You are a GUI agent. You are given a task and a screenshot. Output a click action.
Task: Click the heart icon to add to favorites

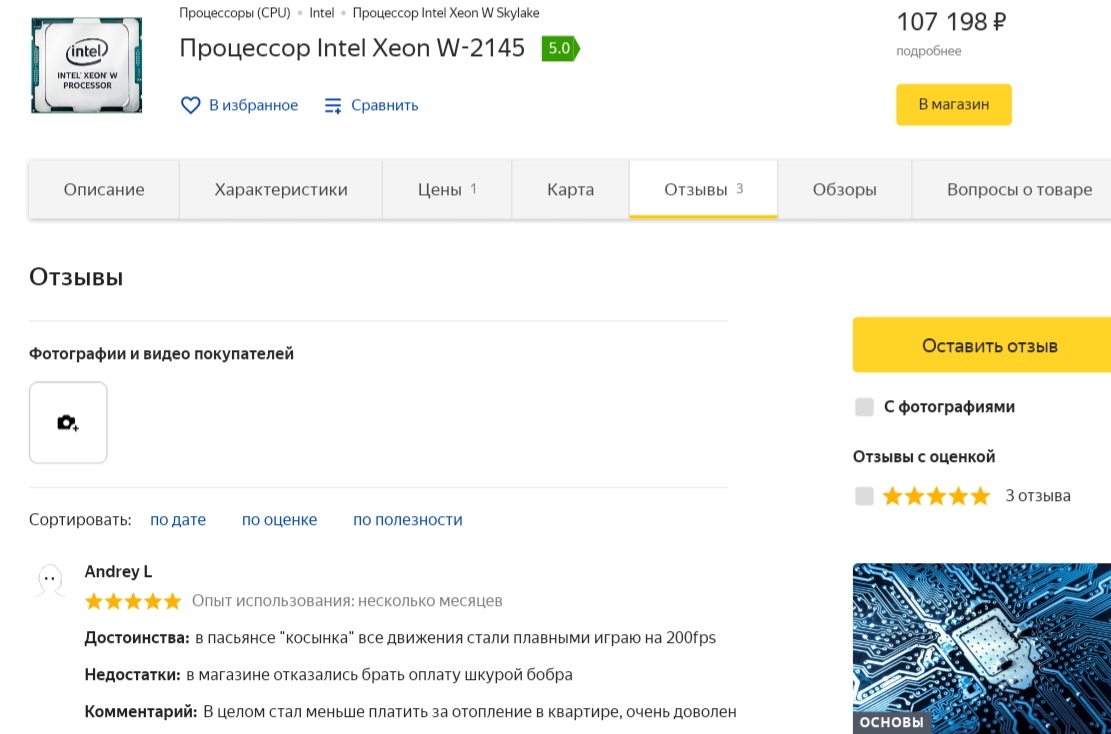(x=190, y=105)
